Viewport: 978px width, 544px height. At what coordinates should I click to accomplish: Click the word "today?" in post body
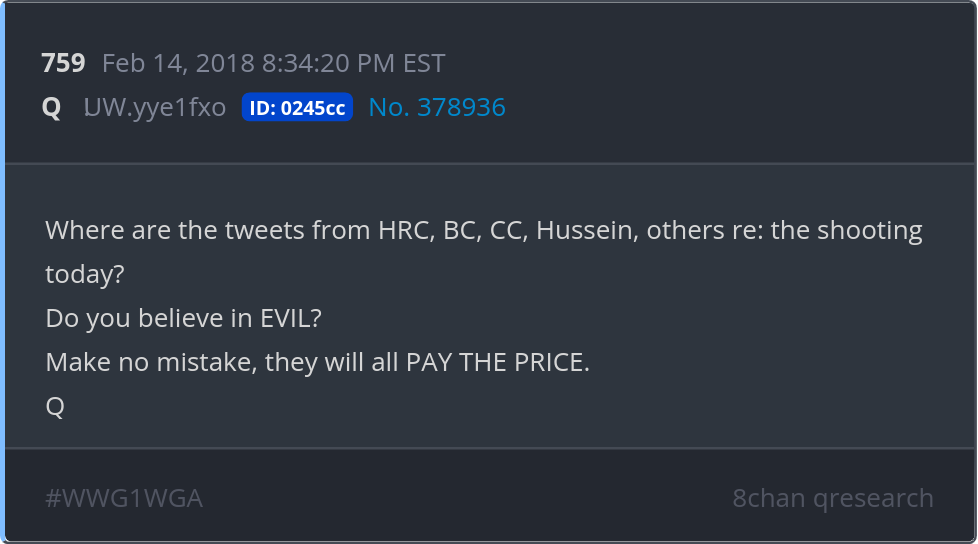85,274
